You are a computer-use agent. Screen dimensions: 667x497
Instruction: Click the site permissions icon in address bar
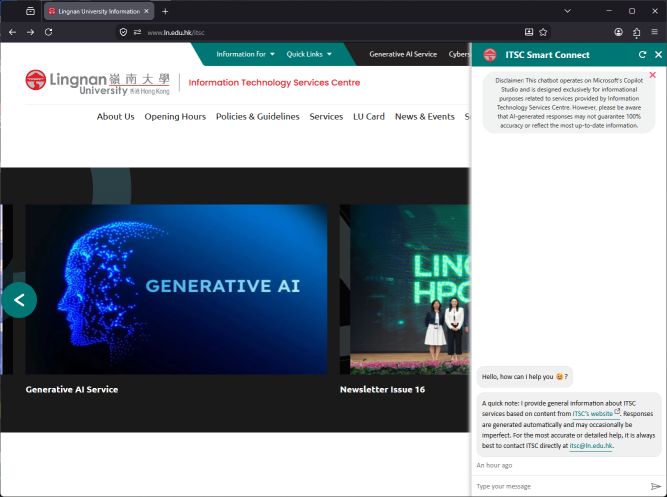point(137,32)
